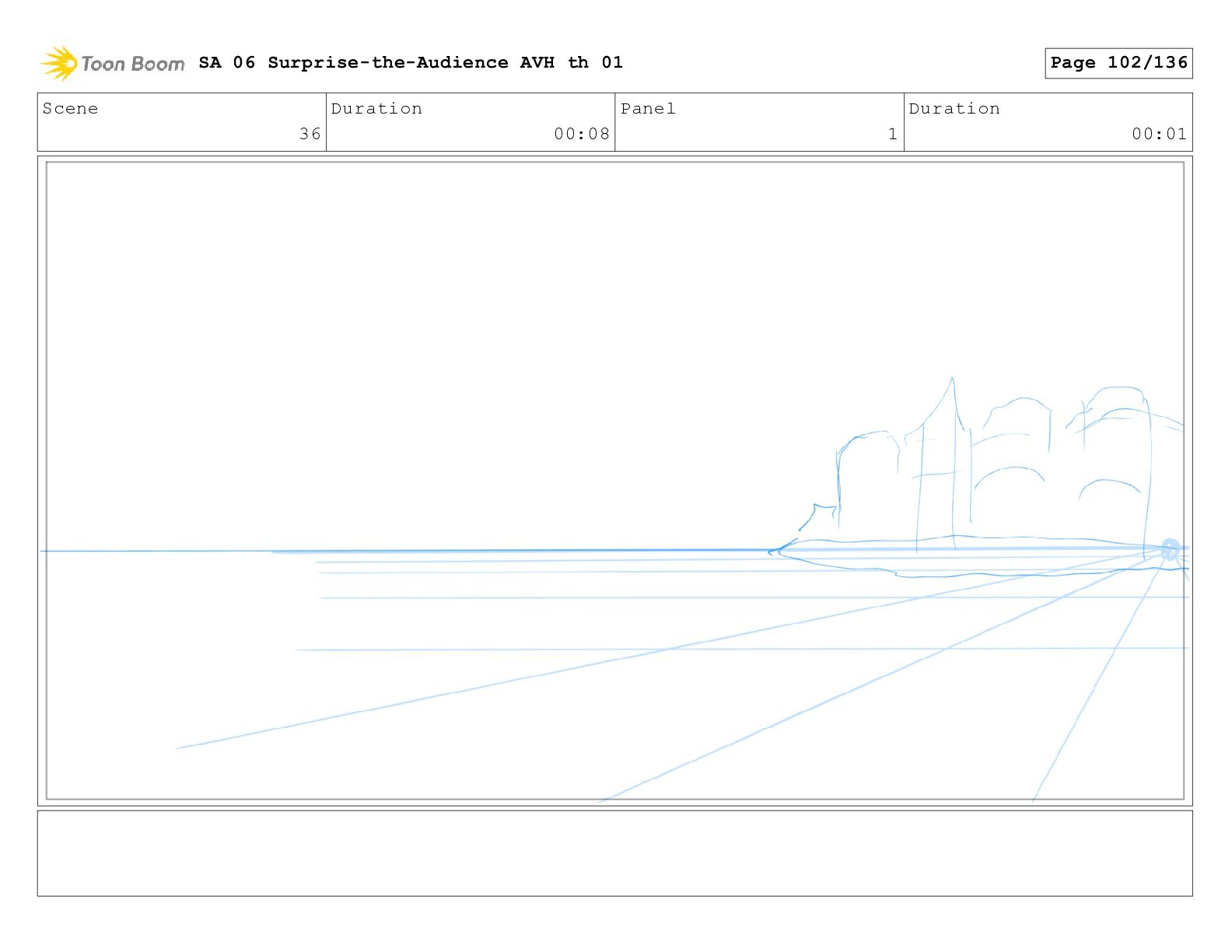The image size is (1232, 952).
Task: Click the Toon Boom logo
Action: 113,63
